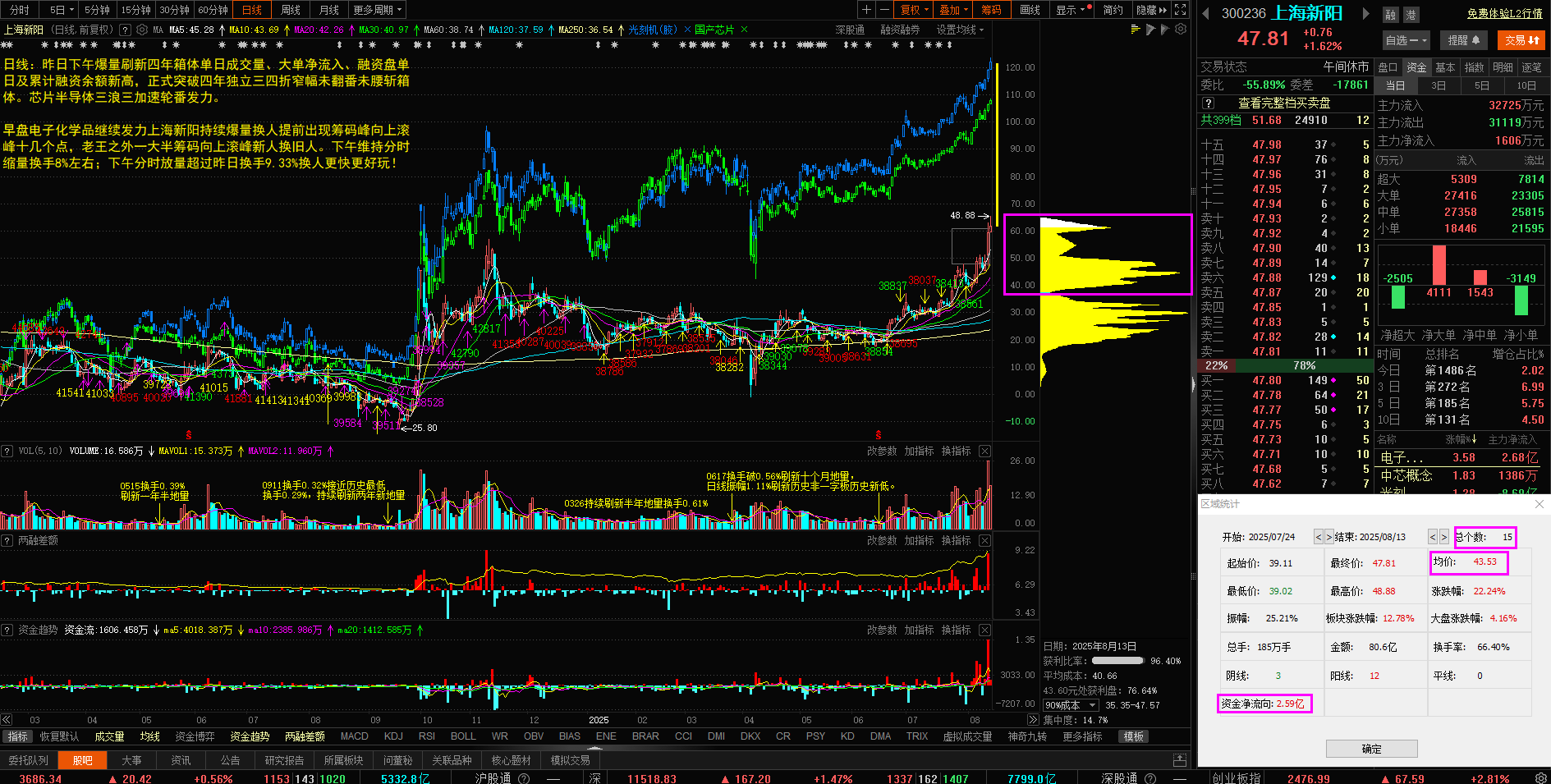Click the help icon on the 两融差额 panel
Image resolution: width=1551 pixels, height=784 pixels.
[7, 541]
